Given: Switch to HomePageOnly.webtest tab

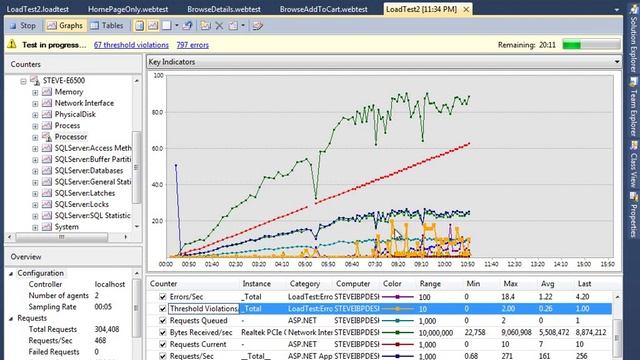Looking at the screenshot, I should (128, 9).
